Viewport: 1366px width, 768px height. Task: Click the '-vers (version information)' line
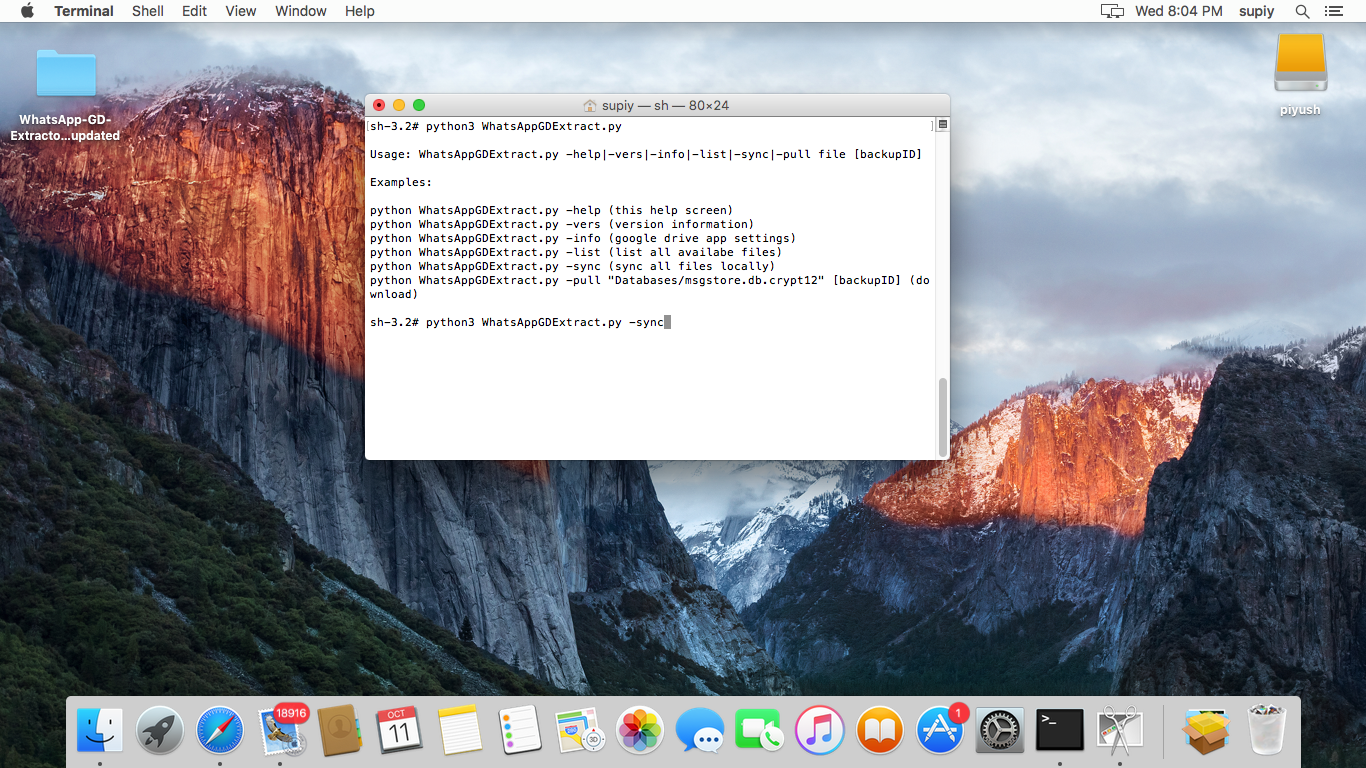[x=562, y=225]
